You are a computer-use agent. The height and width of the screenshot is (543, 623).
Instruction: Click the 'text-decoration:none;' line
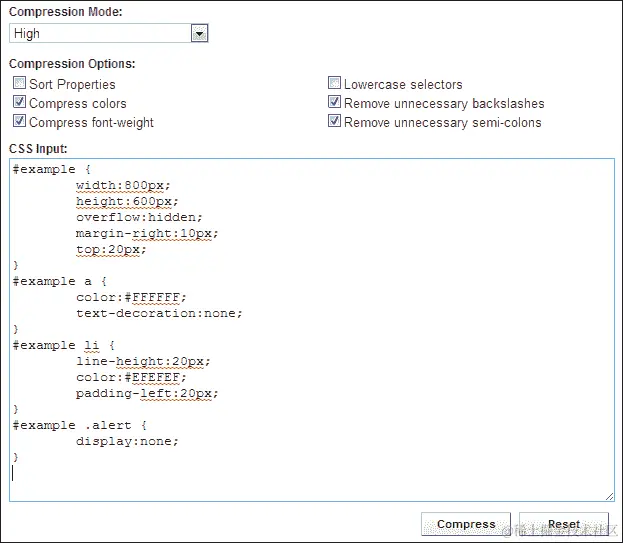pyautogui.click(x=159, y=313)
